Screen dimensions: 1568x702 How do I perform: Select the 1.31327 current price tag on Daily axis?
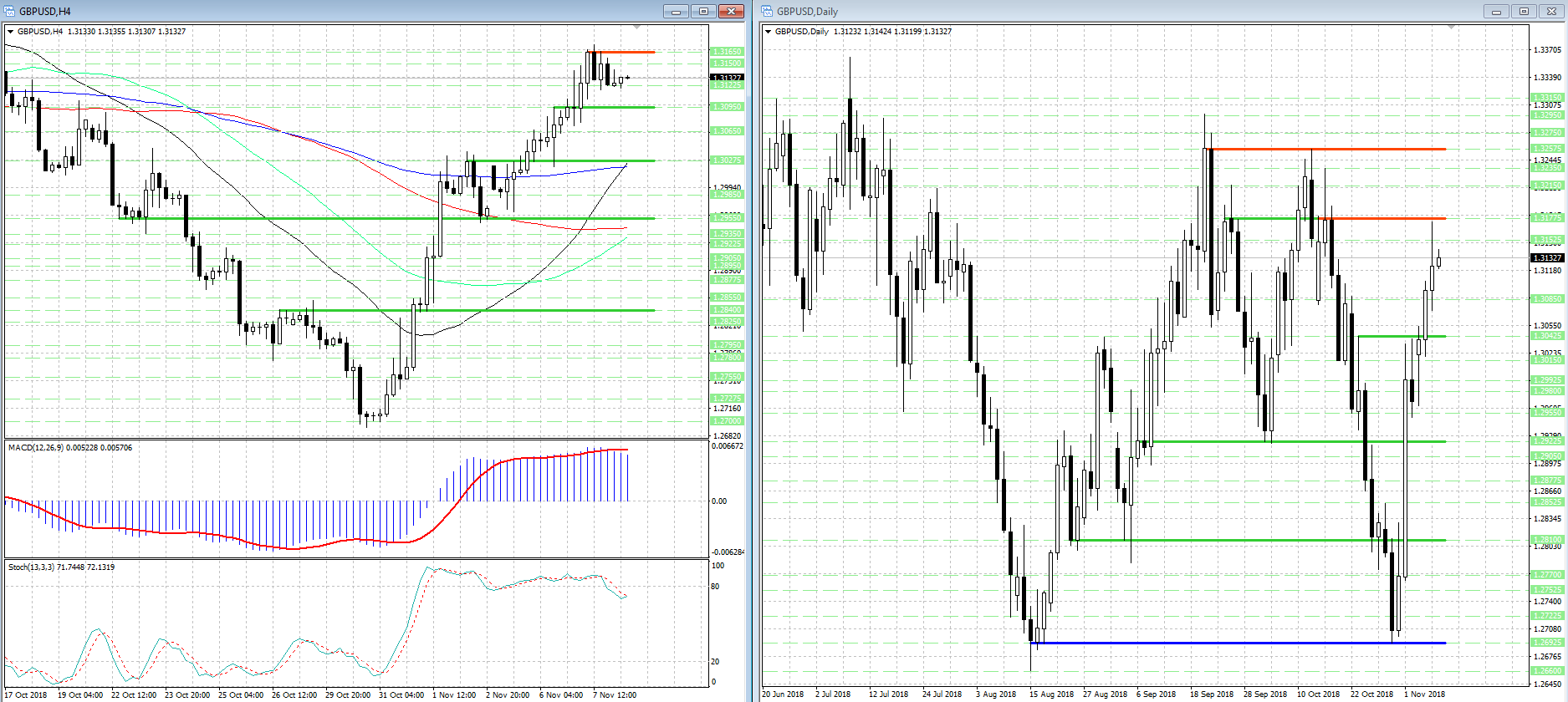click(1547, 257)
